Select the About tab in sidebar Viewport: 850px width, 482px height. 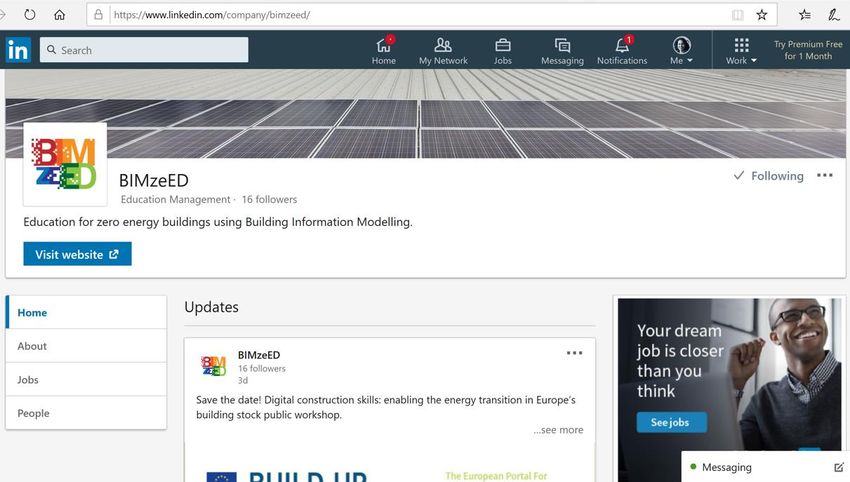click(x=86, y=346)
